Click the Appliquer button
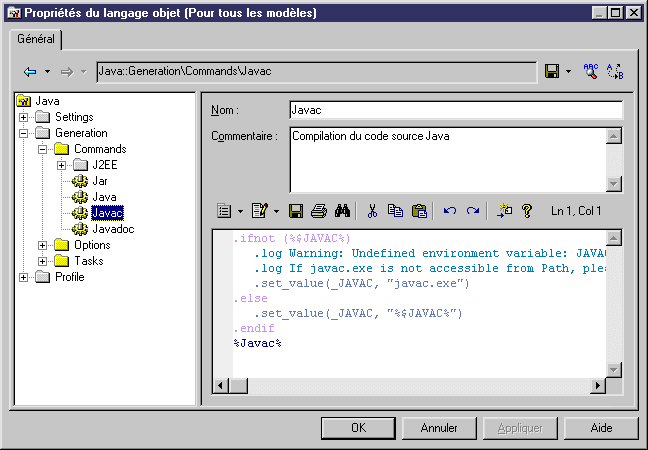The image size is (648, 450). pos(520,428)
